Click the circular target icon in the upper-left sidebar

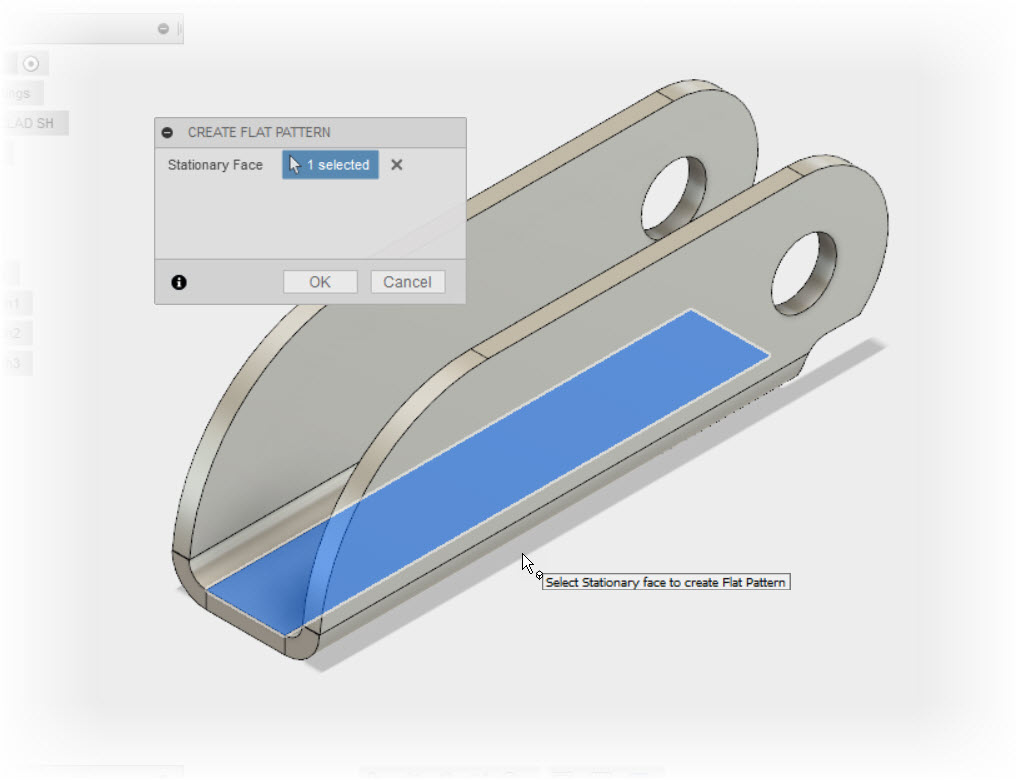coord(30,62)
